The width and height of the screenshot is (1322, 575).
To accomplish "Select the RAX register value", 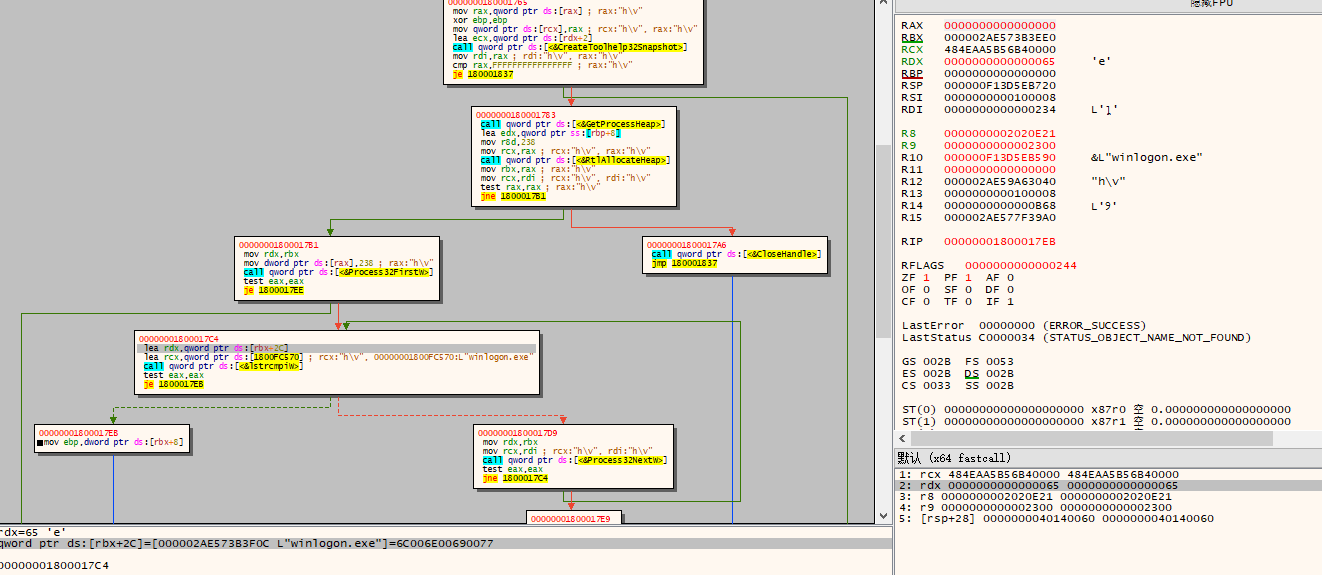I will (x=999, y=25).
